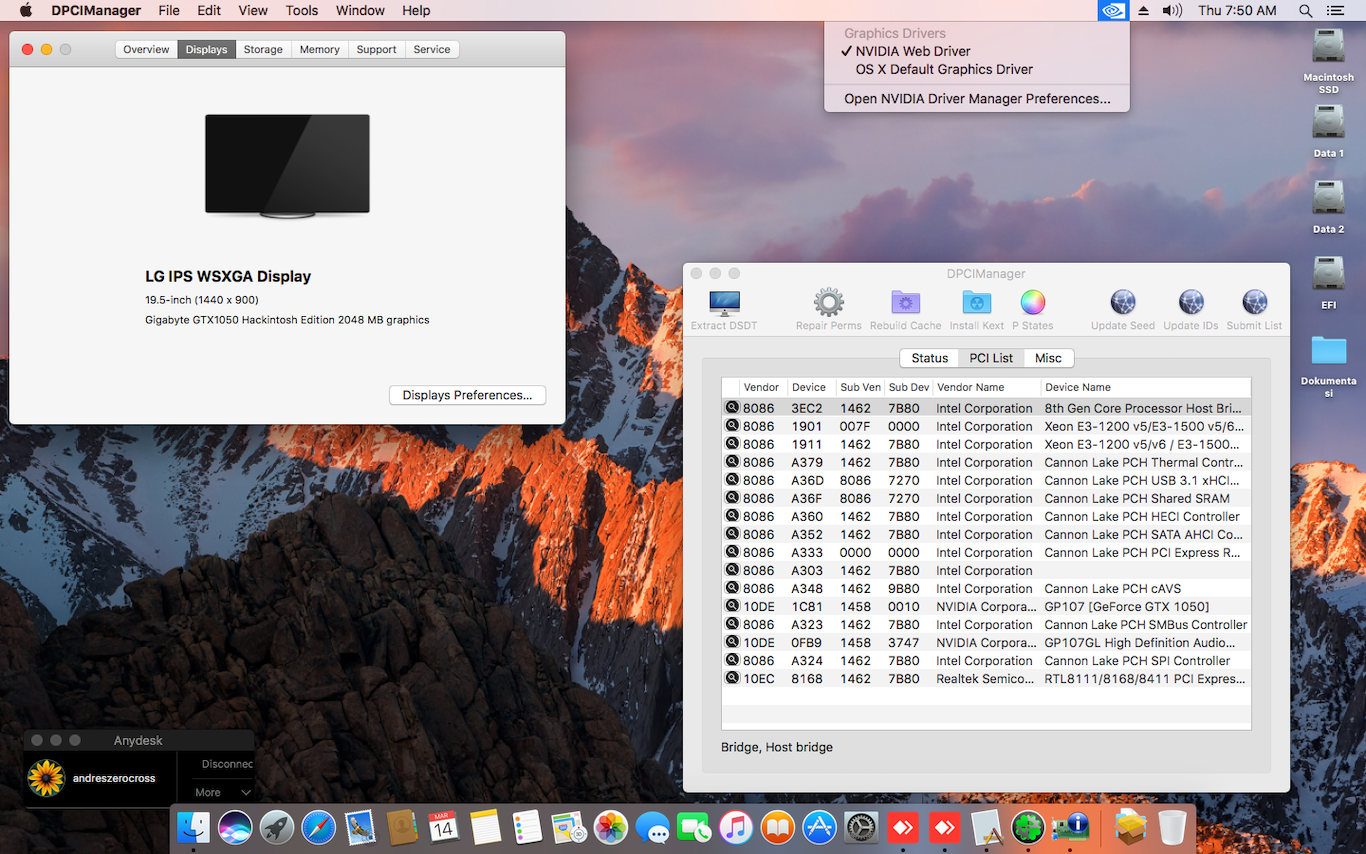The height and width of the screenshot is (854, 1366).
Task: Open Install Kext in the DPCIManager toolbar
Action: point(976,303)
